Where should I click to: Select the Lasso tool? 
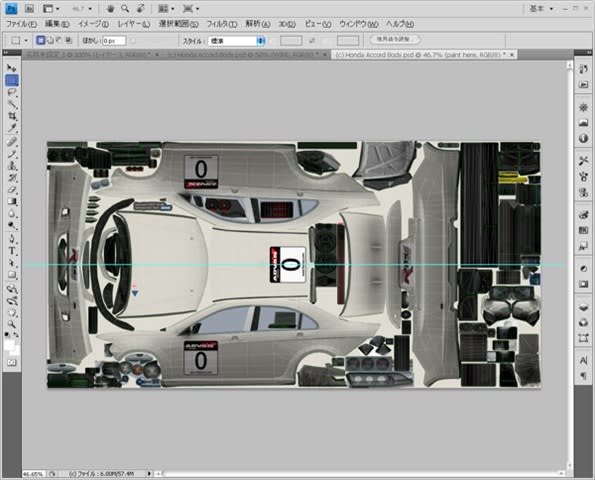(x=12, y=93)
